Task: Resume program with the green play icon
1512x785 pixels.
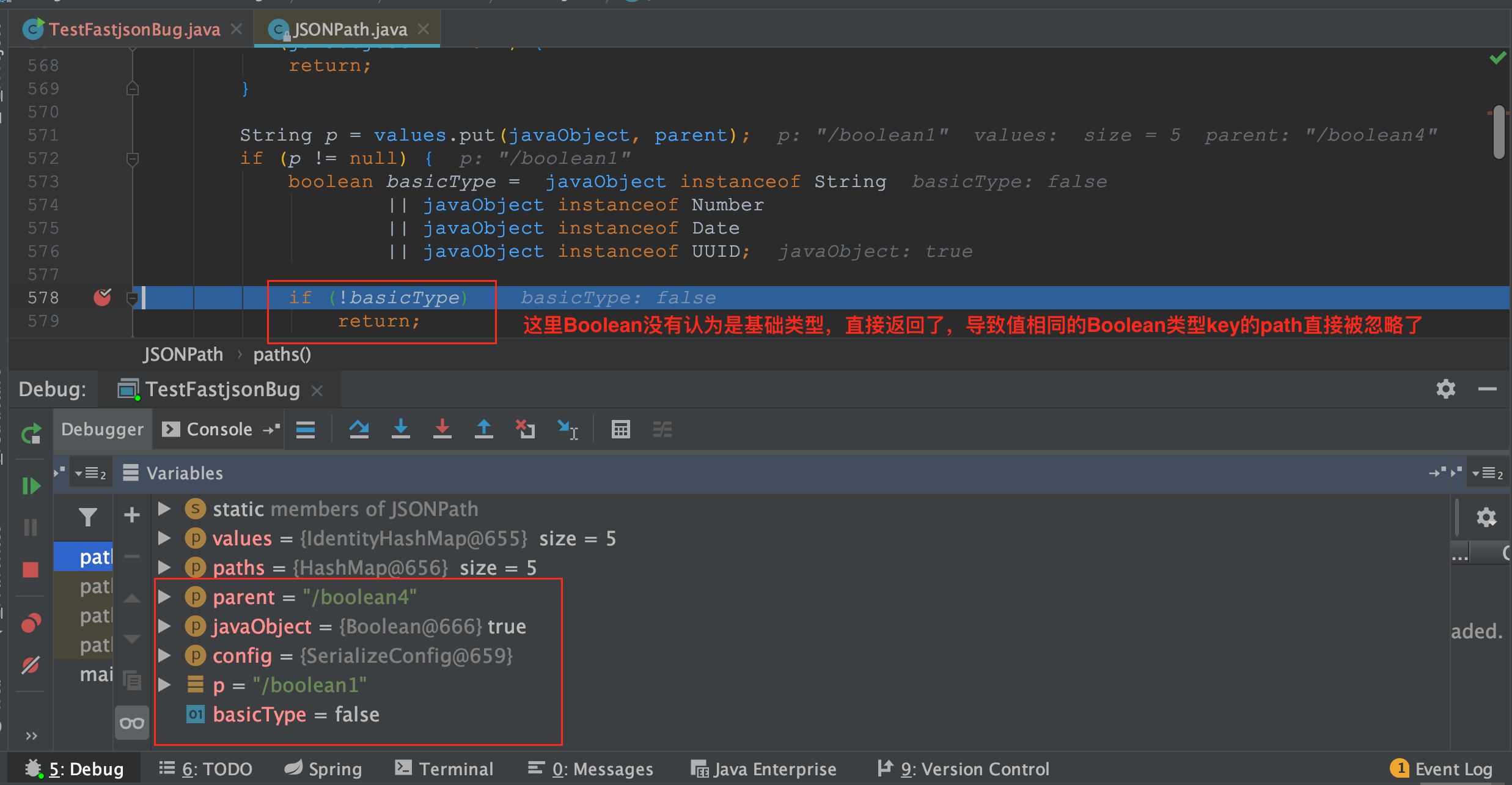Action: click(31, 486)
